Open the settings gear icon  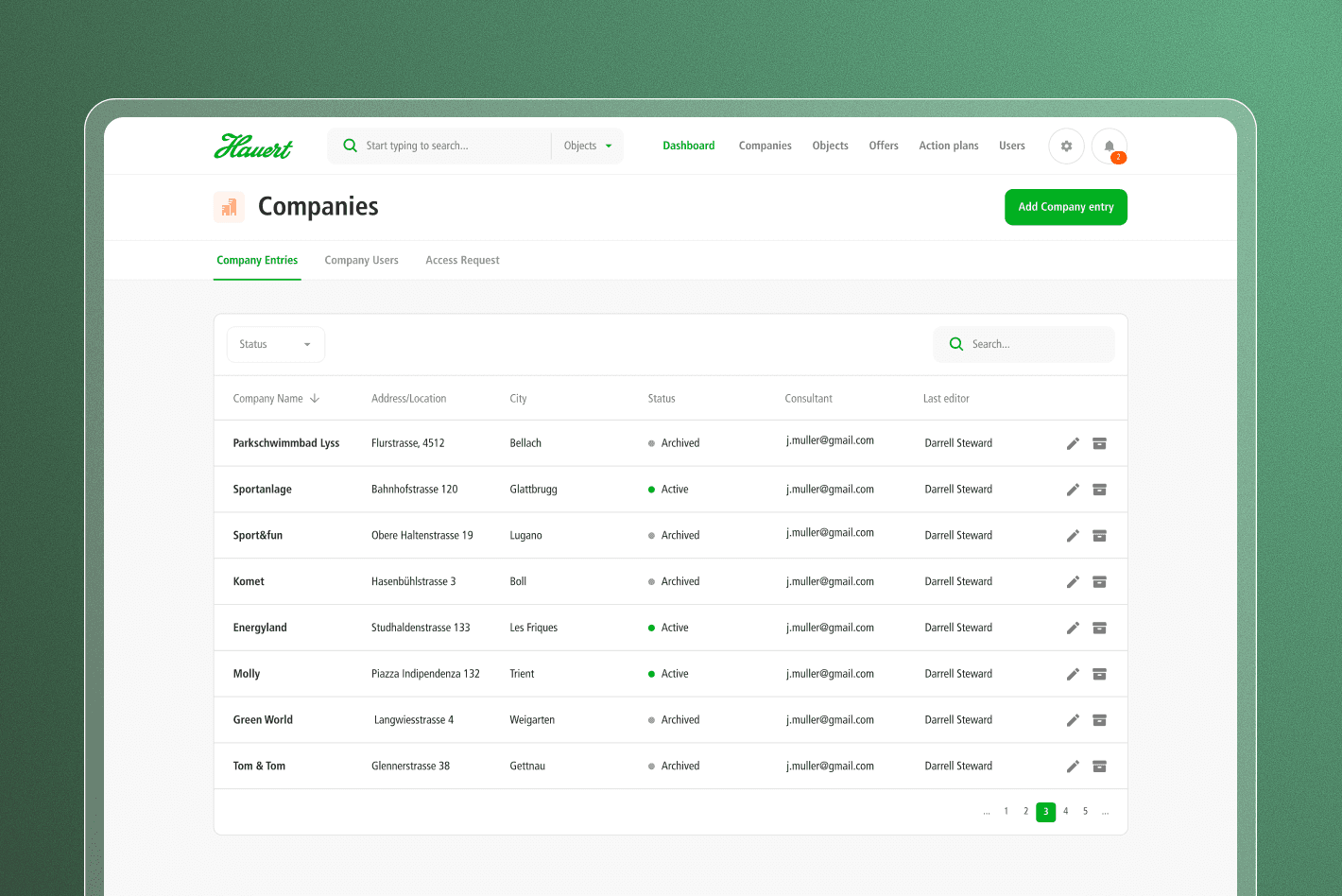[1066, 146]
